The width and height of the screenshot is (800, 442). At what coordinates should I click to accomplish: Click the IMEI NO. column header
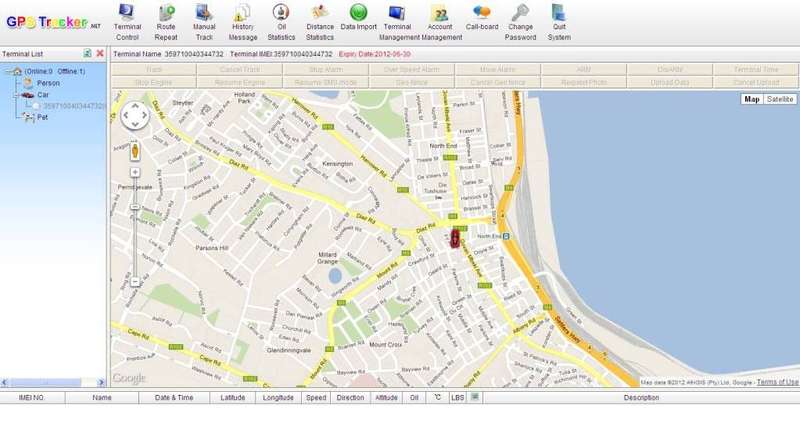(32, 398)
